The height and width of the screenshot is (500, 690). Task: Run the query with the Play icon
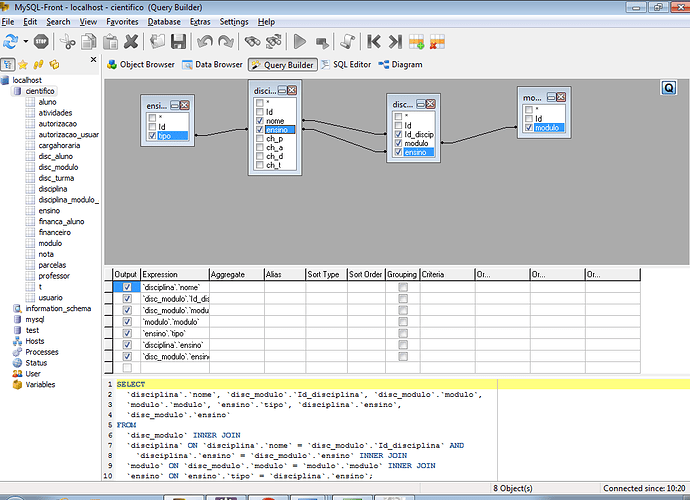tap(300, 42)
